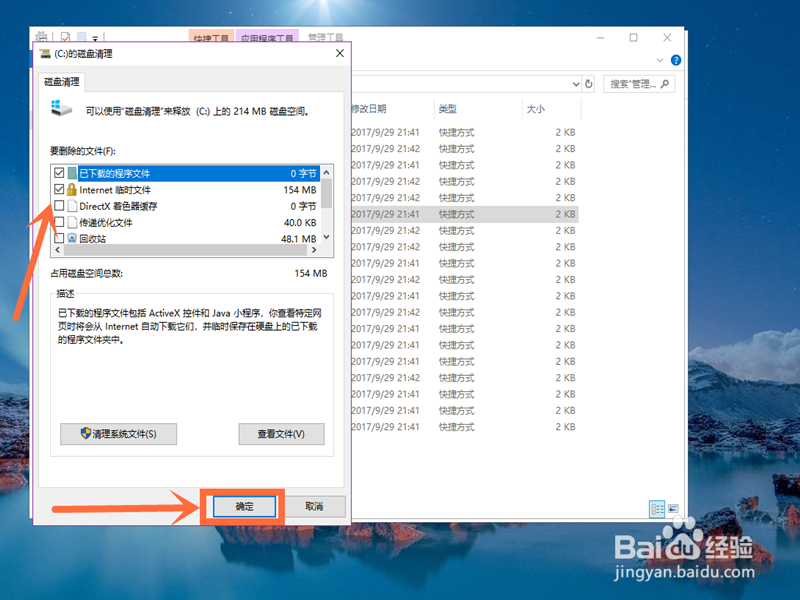The width and height of the screenshot is (800, 600).
Task: Click the 确定 button
Action: tap(244, 506)
